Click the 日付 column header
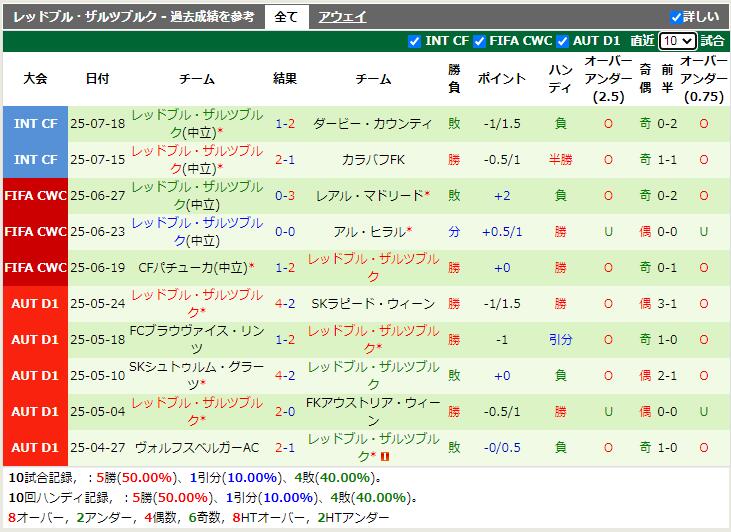Viewport: 731px width, 532px height. point(97,78)
